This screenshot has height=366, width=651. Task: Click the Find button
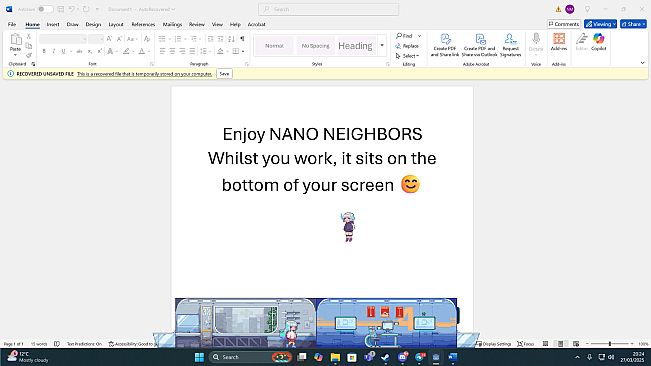(x=404, y=36)
